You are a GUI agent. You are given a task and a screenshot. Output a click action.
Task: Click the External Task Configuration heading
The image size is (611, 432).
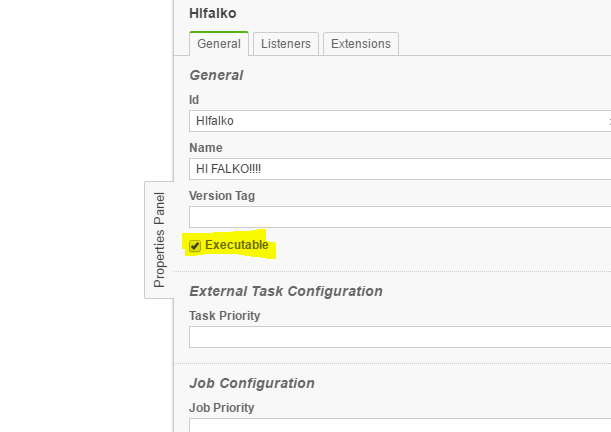click(286, 291)
